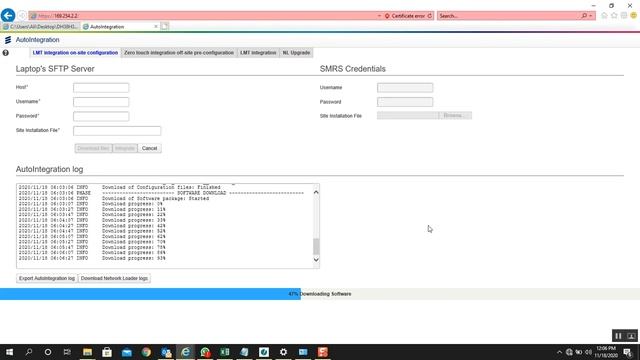Image resolution: width=640 pixels, height=360 pixels.
Task: Show hidden system tray icons
Action: point(559,352)
